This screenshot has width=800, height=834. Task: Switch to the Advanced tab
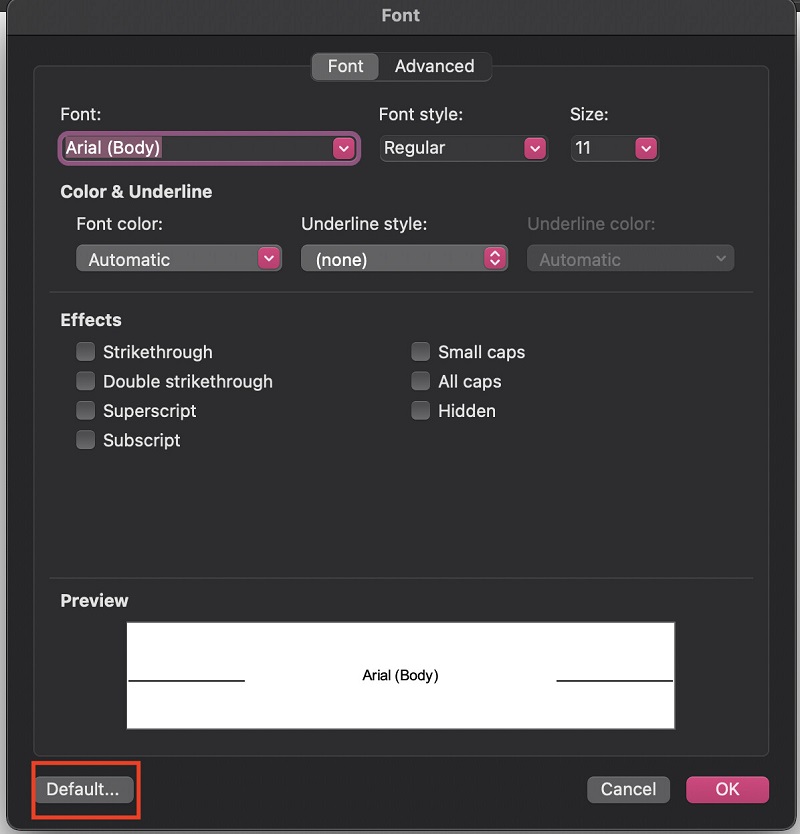click(x=434, y=66)
